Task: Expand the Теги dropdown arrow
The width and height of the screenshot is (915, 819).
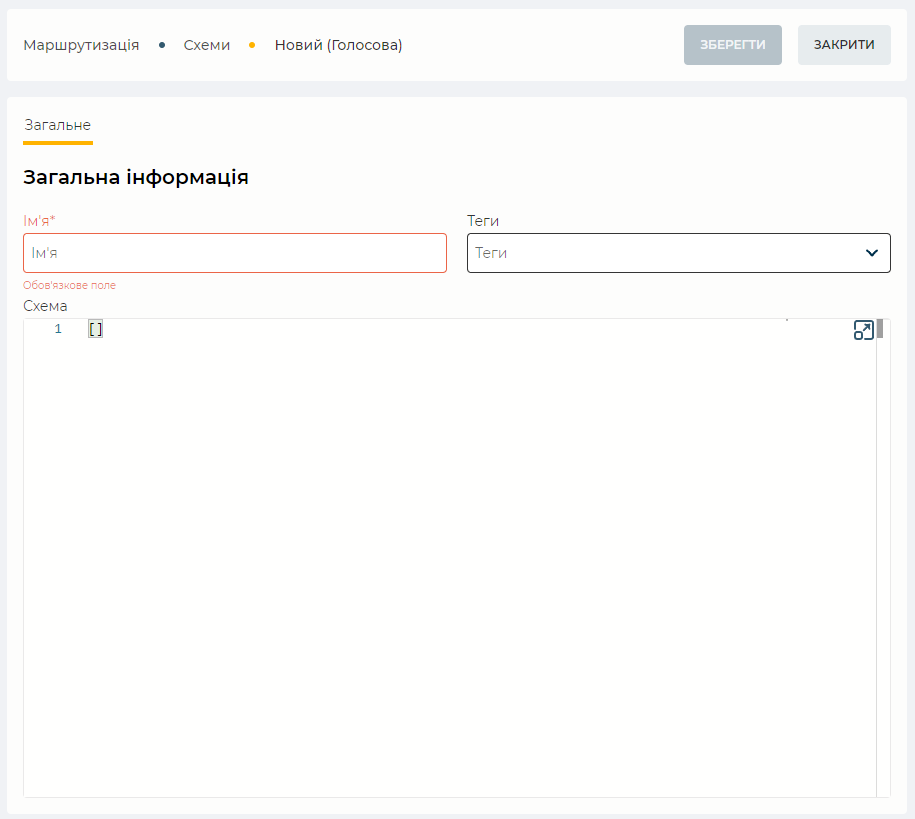Action: tap(871, 253)
